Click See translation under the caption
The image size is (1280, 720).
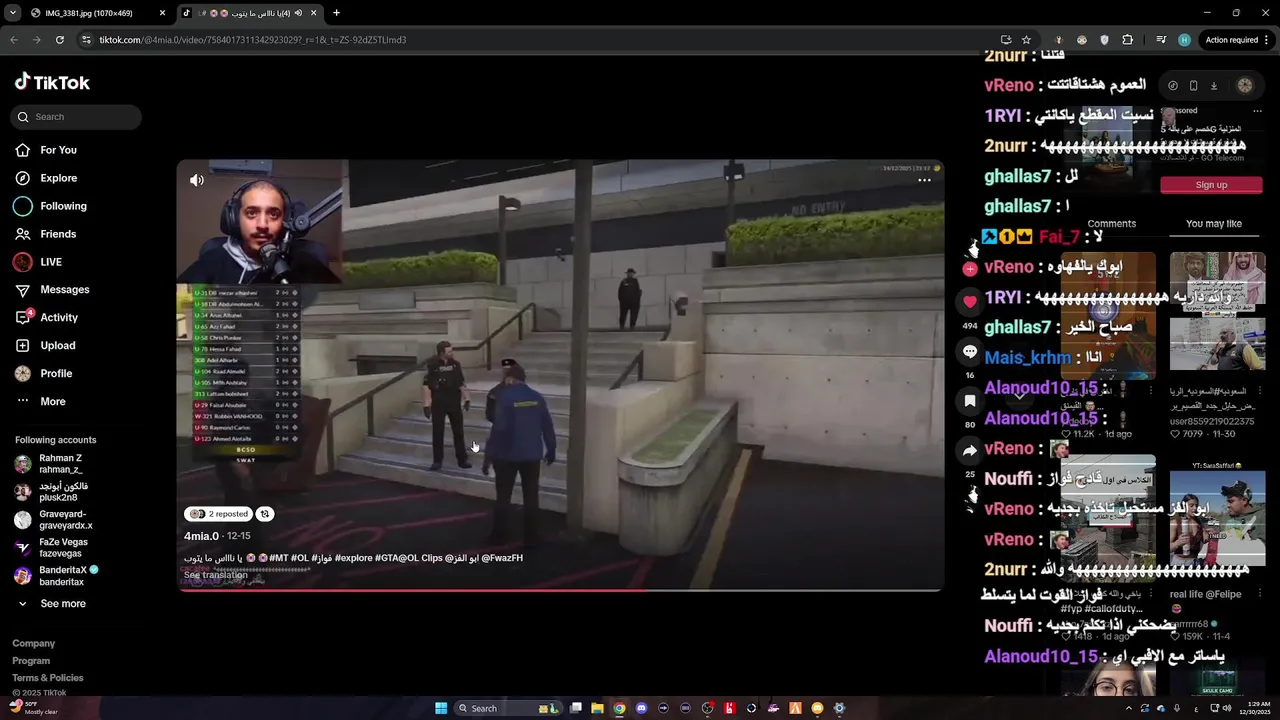click(x=215, y=575)
